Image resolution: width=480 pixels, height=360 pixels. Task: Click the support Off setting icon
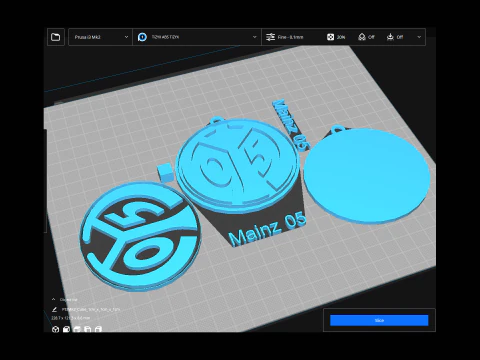click(x=362, y=37)
